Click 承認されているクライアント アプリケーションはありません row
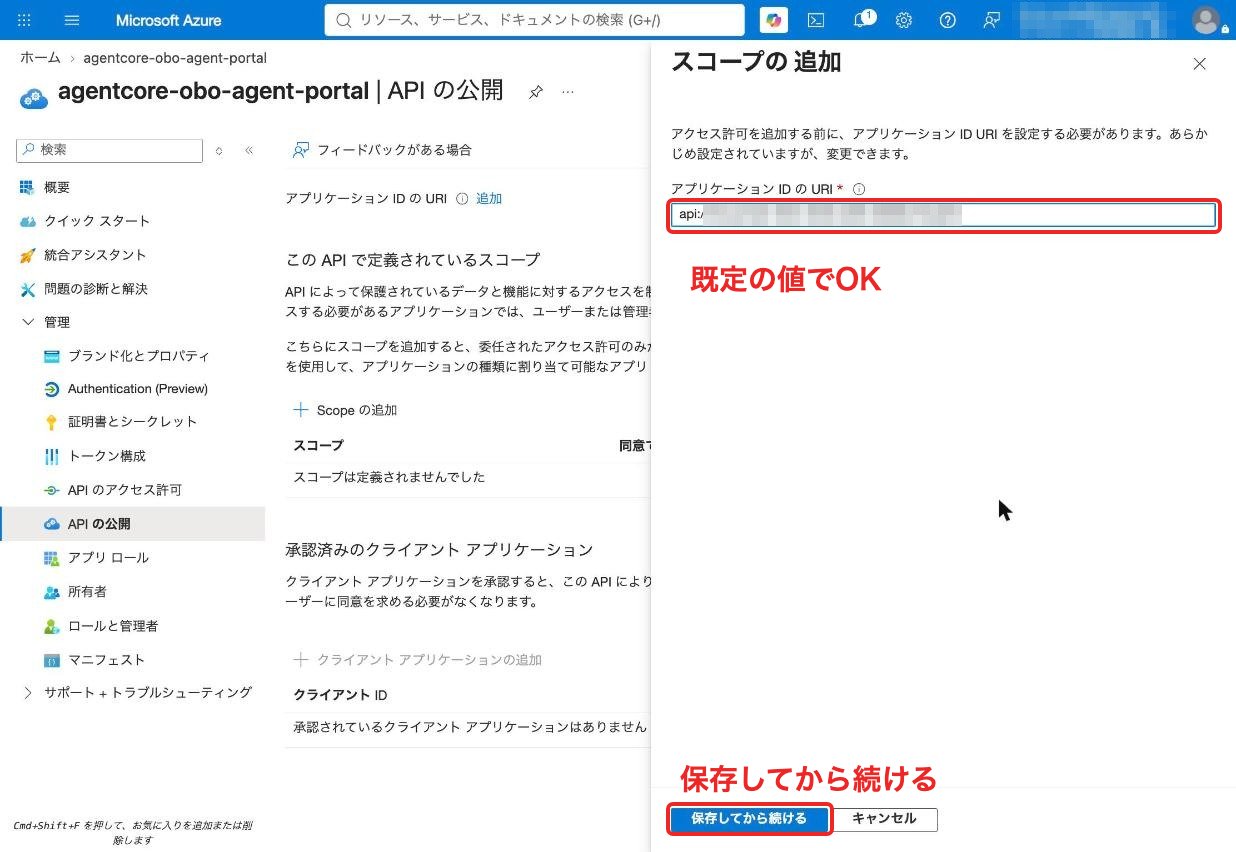The image size is (1236, 852). click(468, 727)
